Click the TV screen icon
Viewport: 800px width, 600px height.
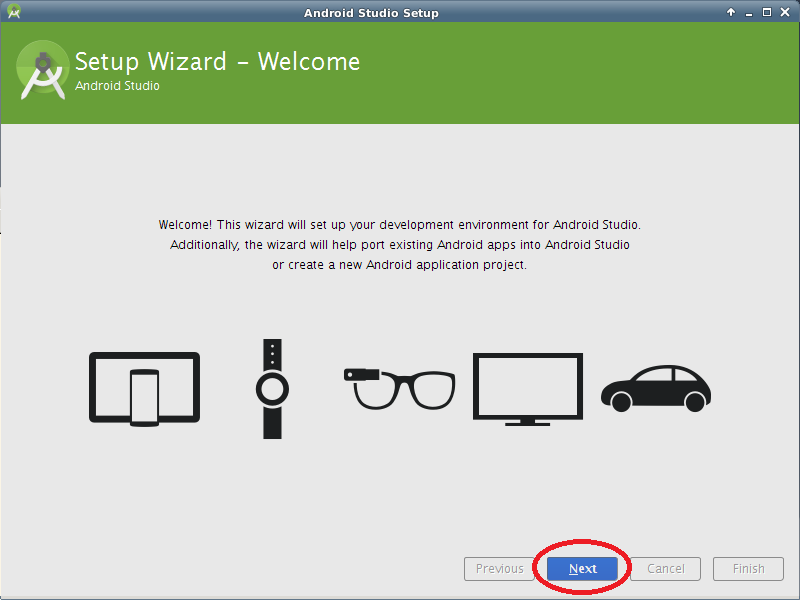point(528,389)
